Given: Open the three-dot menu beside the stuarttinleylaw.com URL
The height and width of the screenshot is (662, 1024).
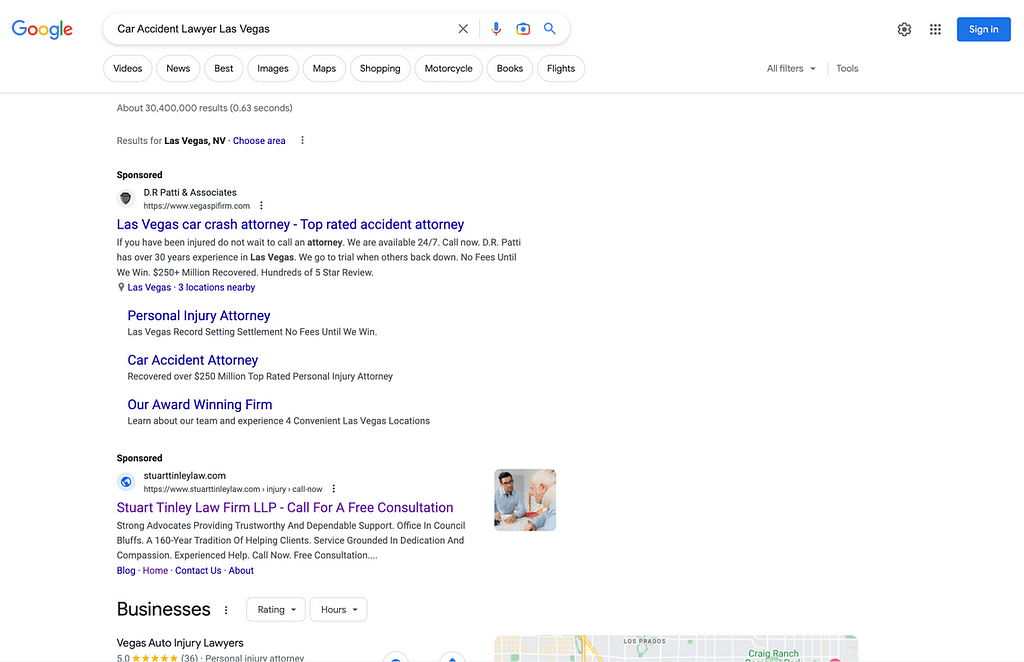Looking at the screenshot, I should [x=334, y=489].
